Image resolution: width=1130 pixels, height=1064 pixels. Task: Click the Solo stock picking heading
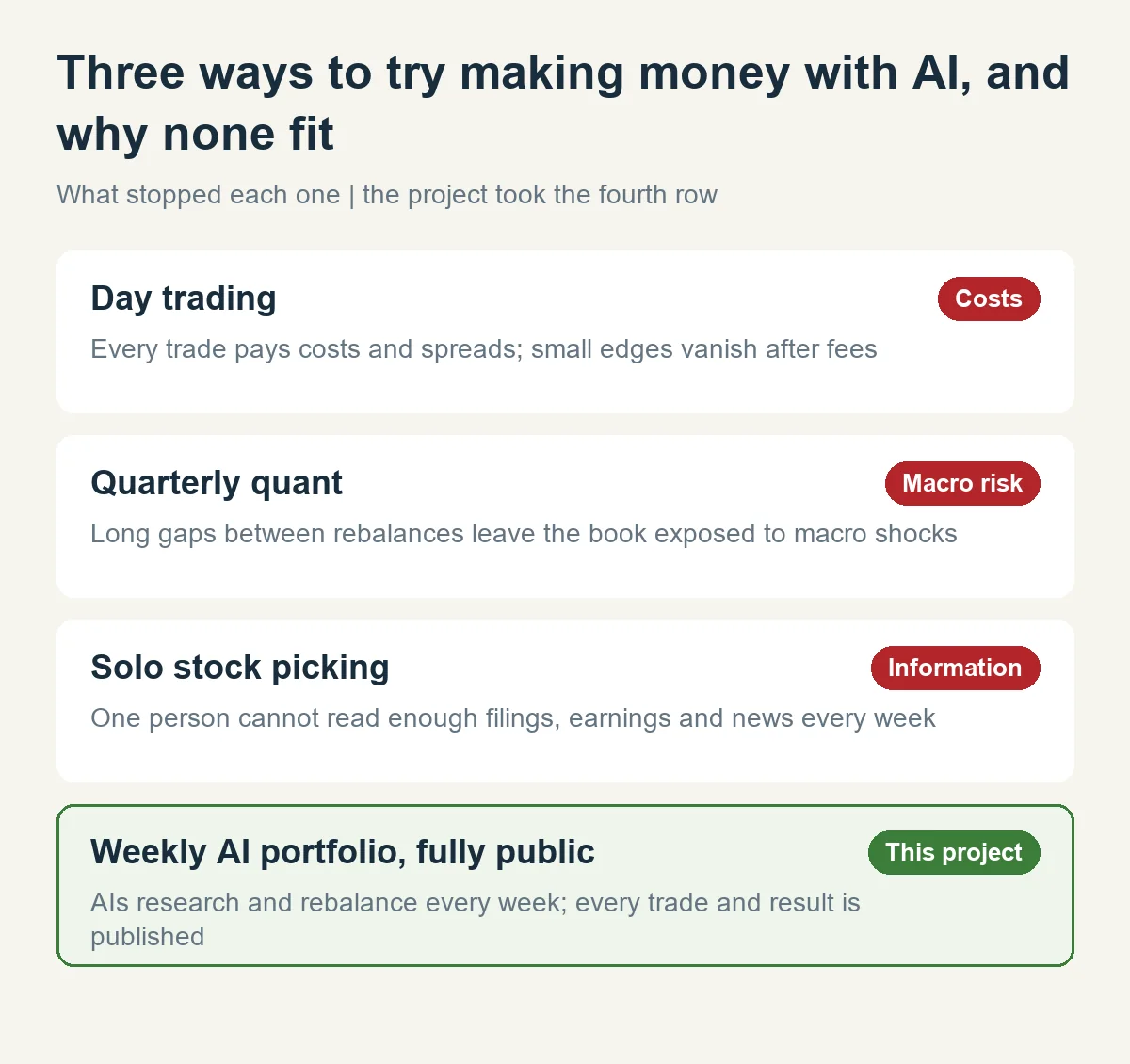[x=240, y=668]
